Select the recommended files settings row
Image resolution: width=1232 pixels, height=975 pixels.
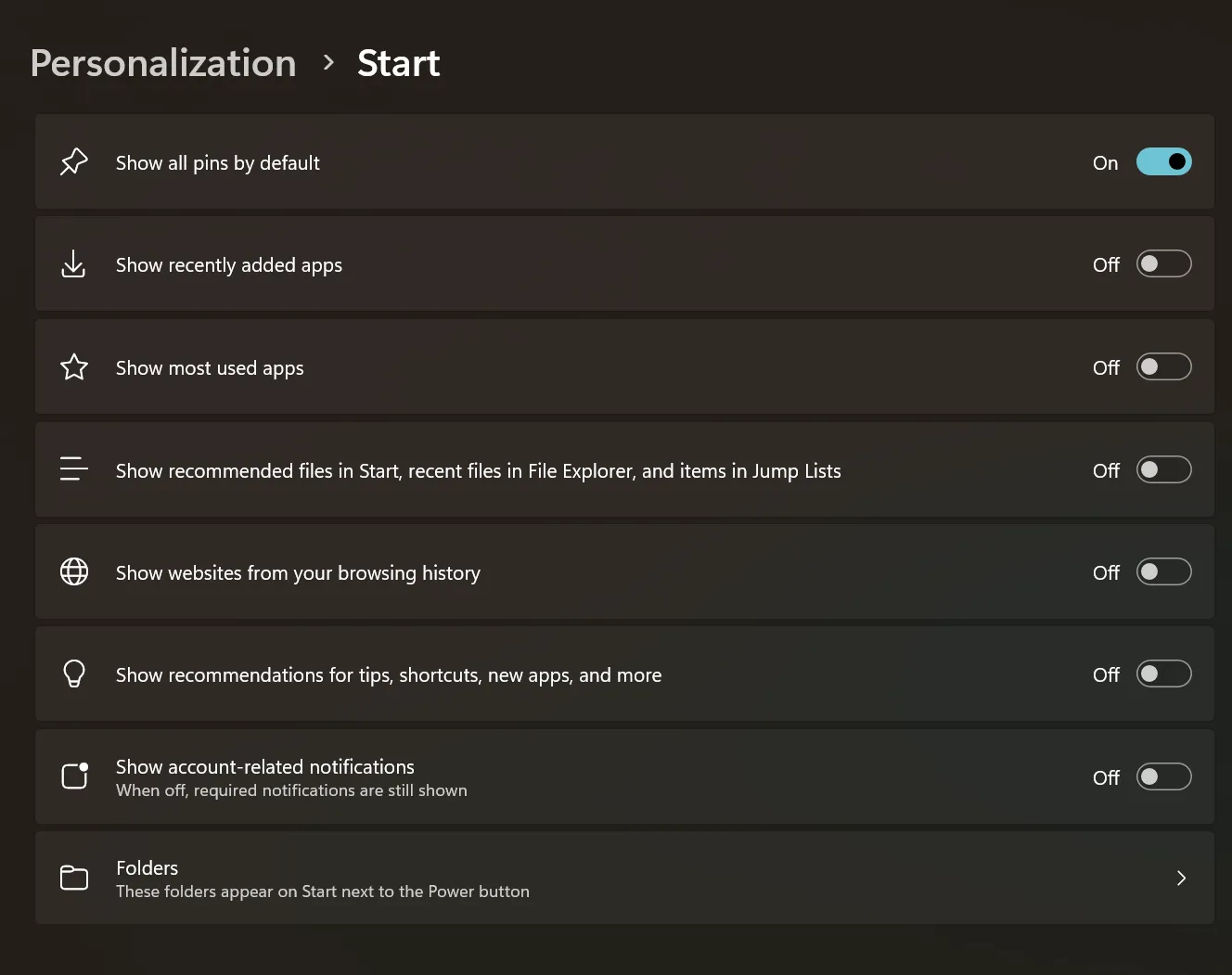coord(557,469)
